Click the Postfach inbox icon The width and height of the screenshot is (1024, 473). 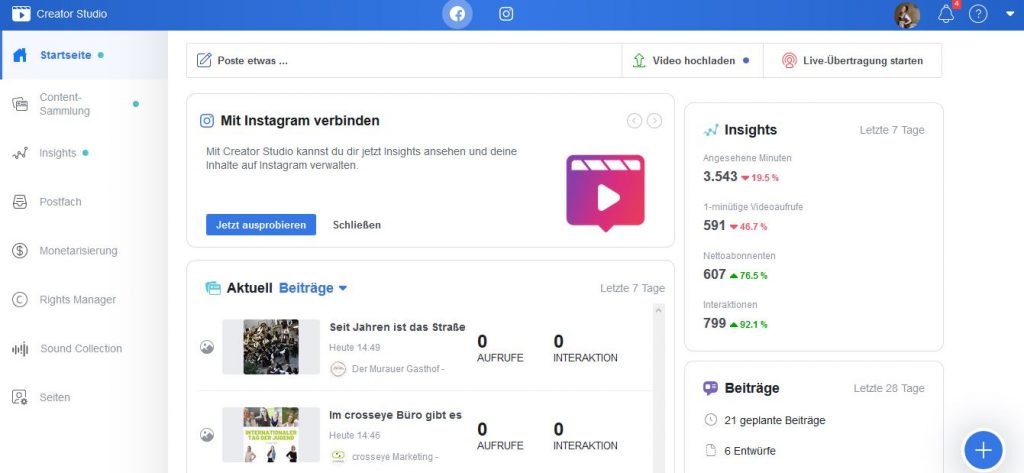(20, 202)
